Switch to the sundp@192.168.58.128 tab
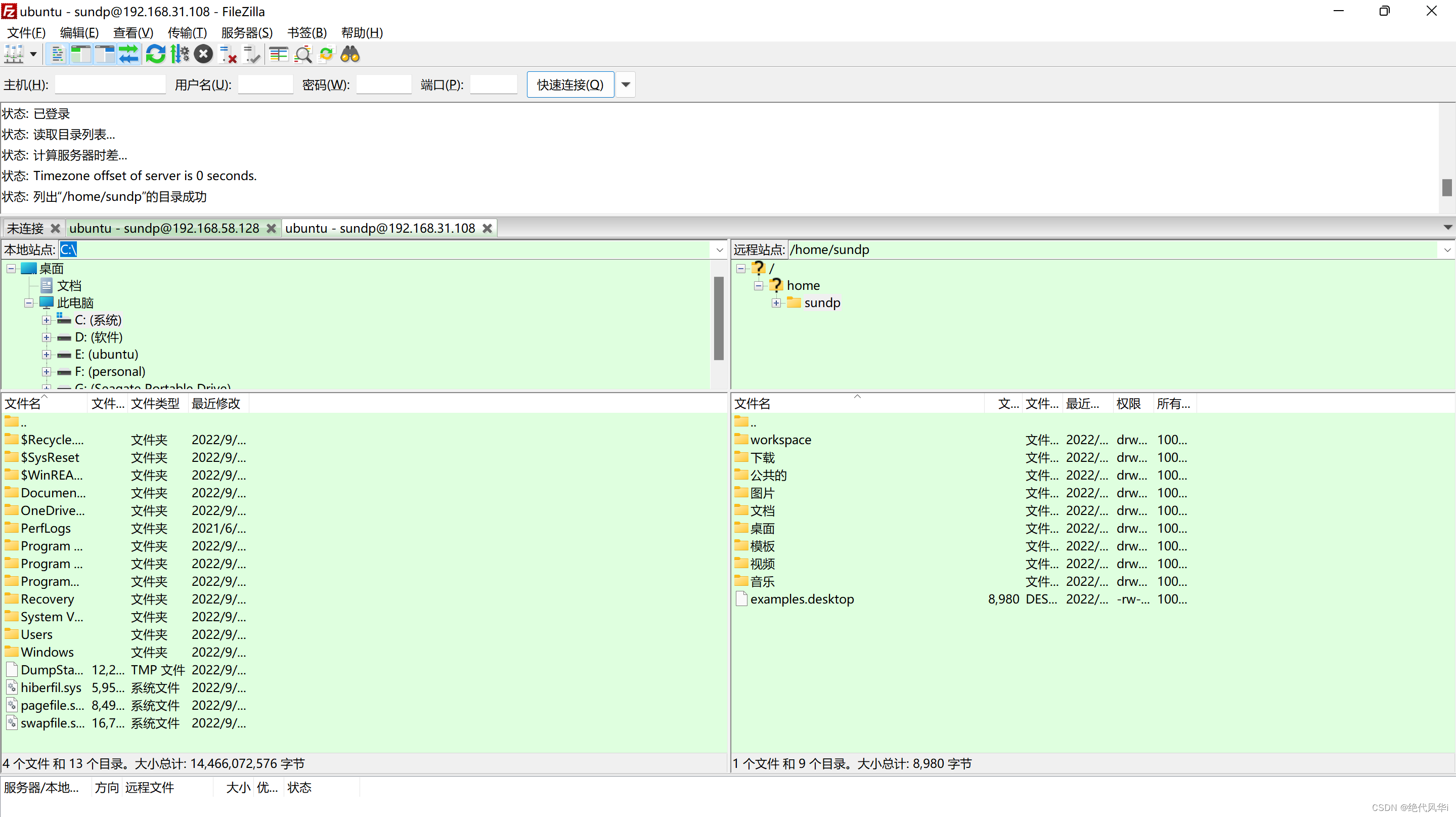Image resolution: width=1456 pixels, height=817 pixels. click(x=164, y=228)
